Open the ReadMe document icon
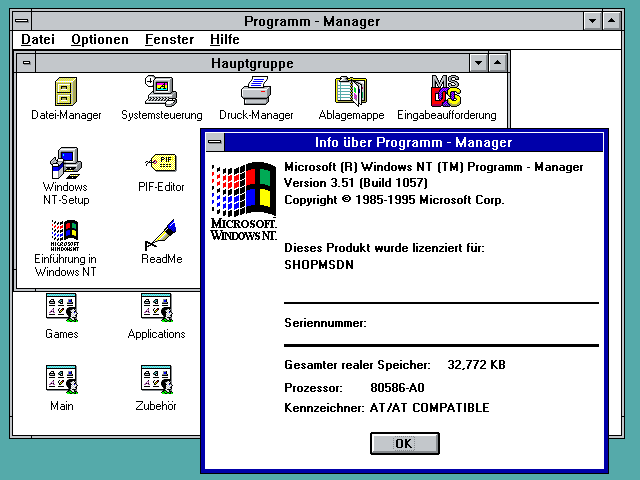The height and width of the screenshot is (480, 640). tap(161, 234)
